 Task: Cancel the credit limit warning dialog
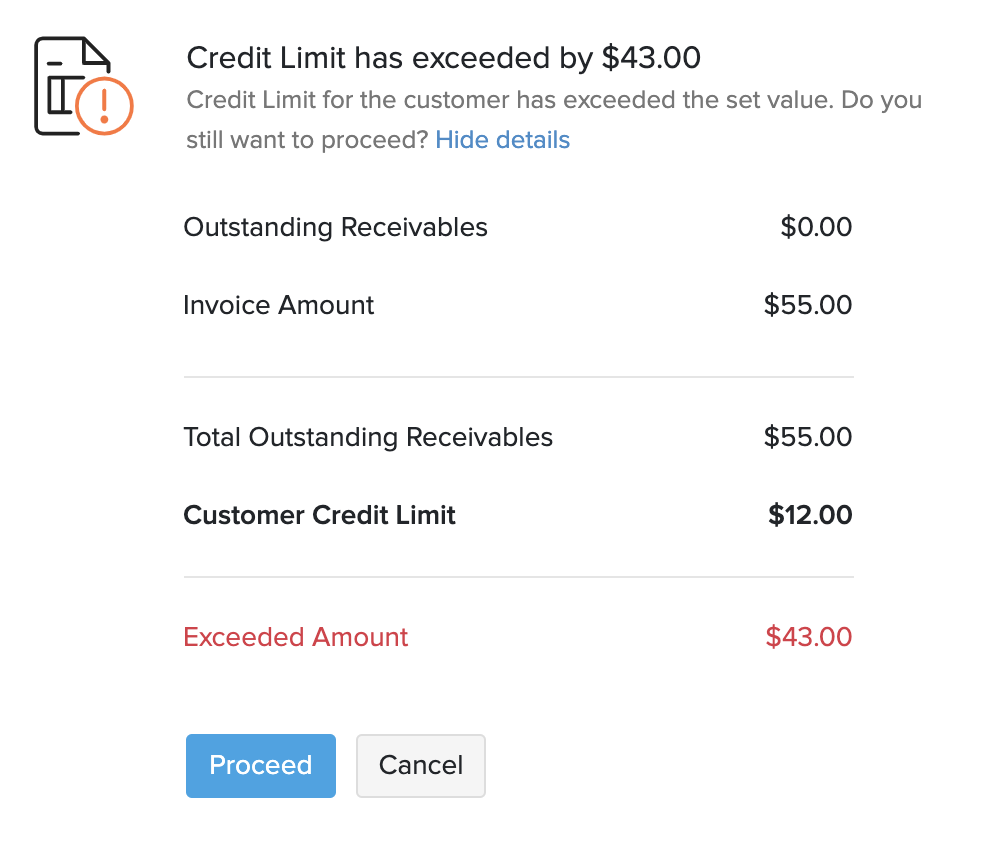[420, 766]
